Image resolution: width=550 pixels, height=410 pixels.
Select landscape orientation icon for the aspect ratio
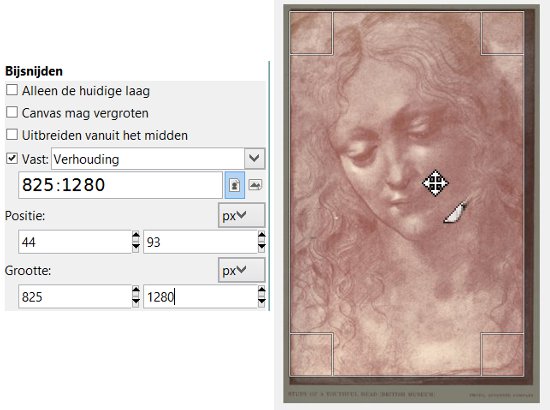click(x=255, y=185)
